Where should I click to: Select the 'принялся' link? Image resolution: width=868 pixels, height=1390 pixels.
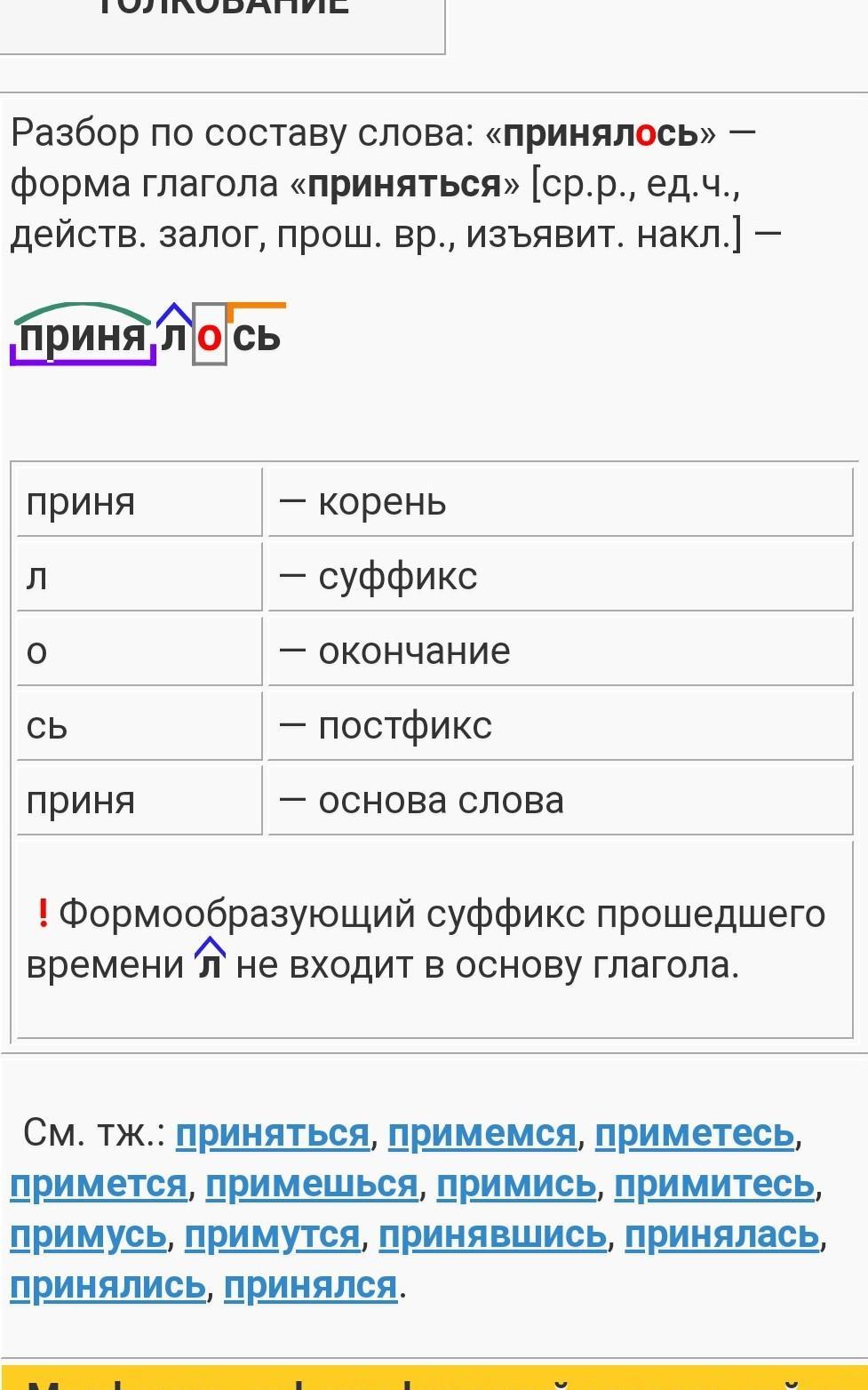tap(310, 1285)
